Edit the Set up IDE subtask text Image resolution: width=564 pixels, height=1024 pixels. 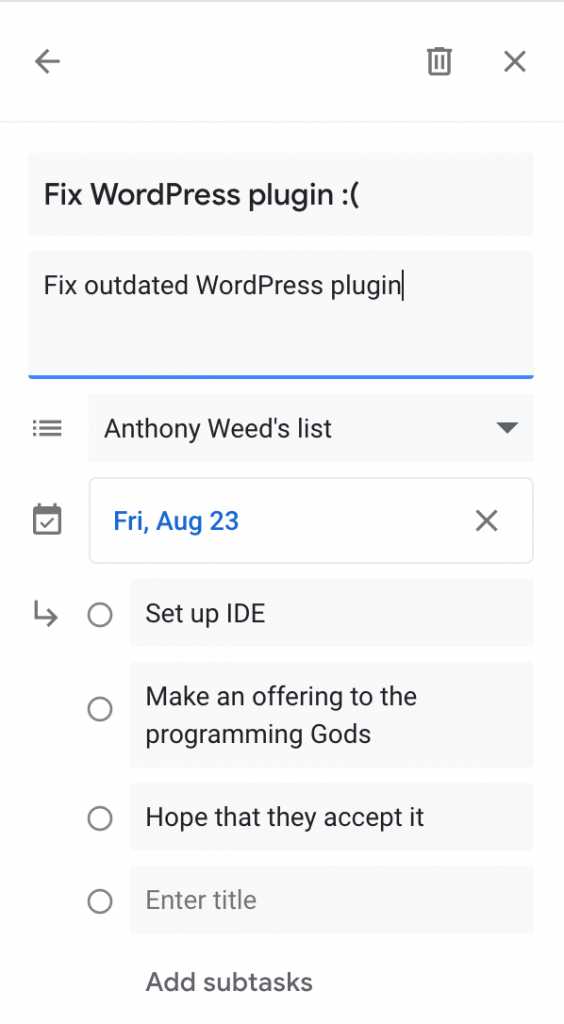pos(332,613)
